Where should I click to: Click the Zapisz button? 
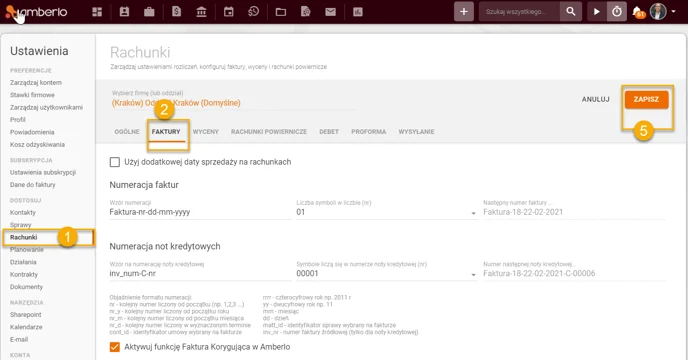click(646, 100)
